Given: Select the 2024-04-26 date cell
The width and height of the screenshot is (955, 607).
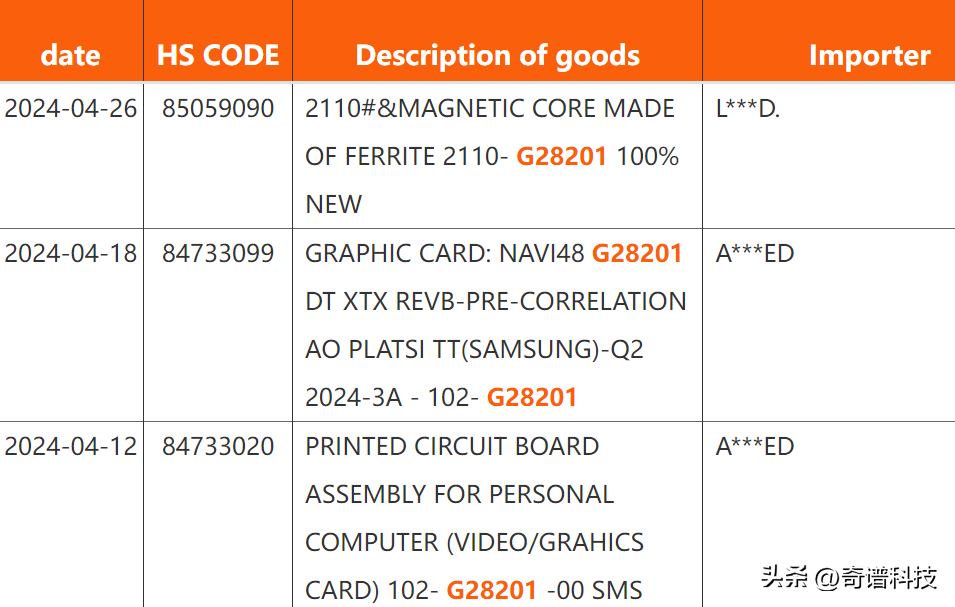Looking at the screenshot, I should (x=71, y=109).
